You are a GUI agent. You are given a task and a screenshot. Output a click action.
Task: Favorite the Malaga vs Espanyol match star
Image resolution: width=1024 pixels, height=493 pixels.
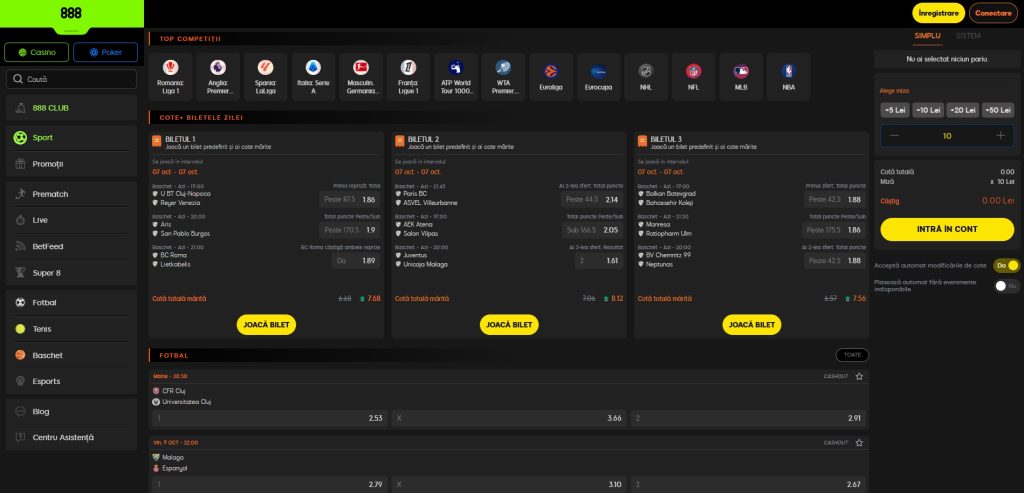859,443
